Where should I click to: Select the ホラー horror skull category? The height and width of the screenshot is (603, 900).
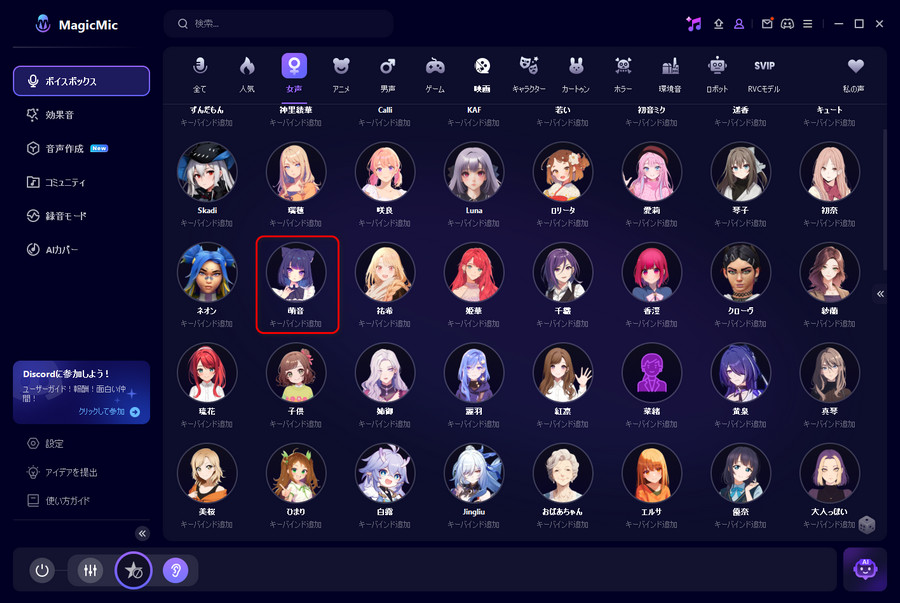623,66
